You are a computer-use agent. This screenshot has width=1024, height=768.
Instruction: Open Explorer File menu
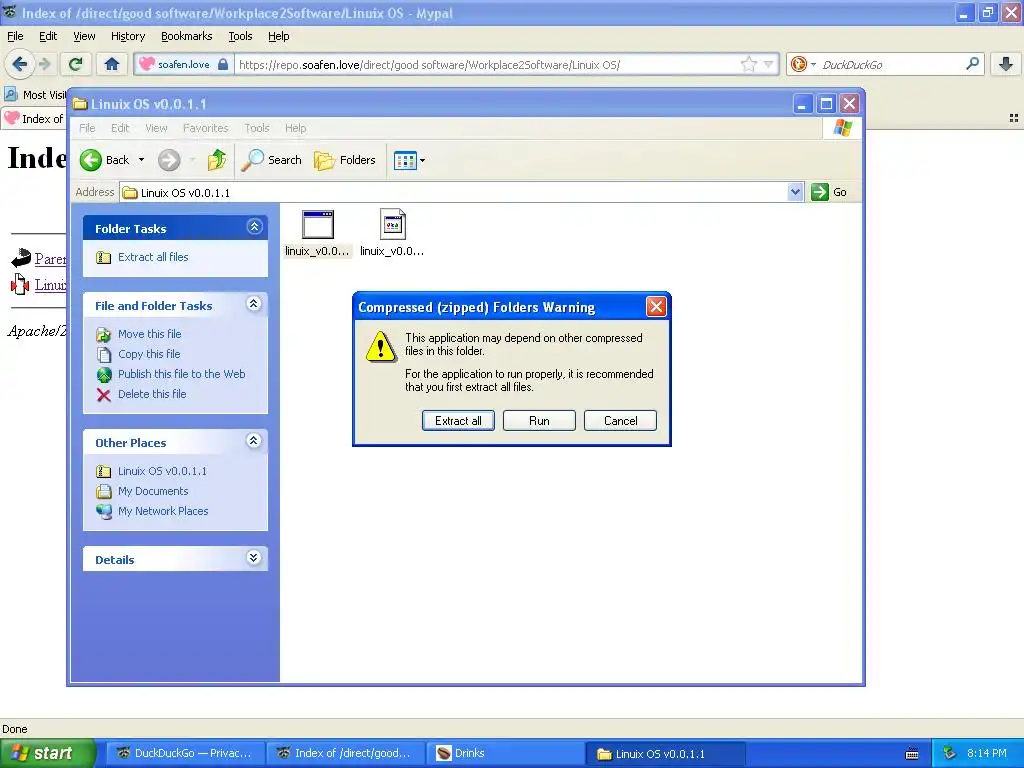point(88,128)
